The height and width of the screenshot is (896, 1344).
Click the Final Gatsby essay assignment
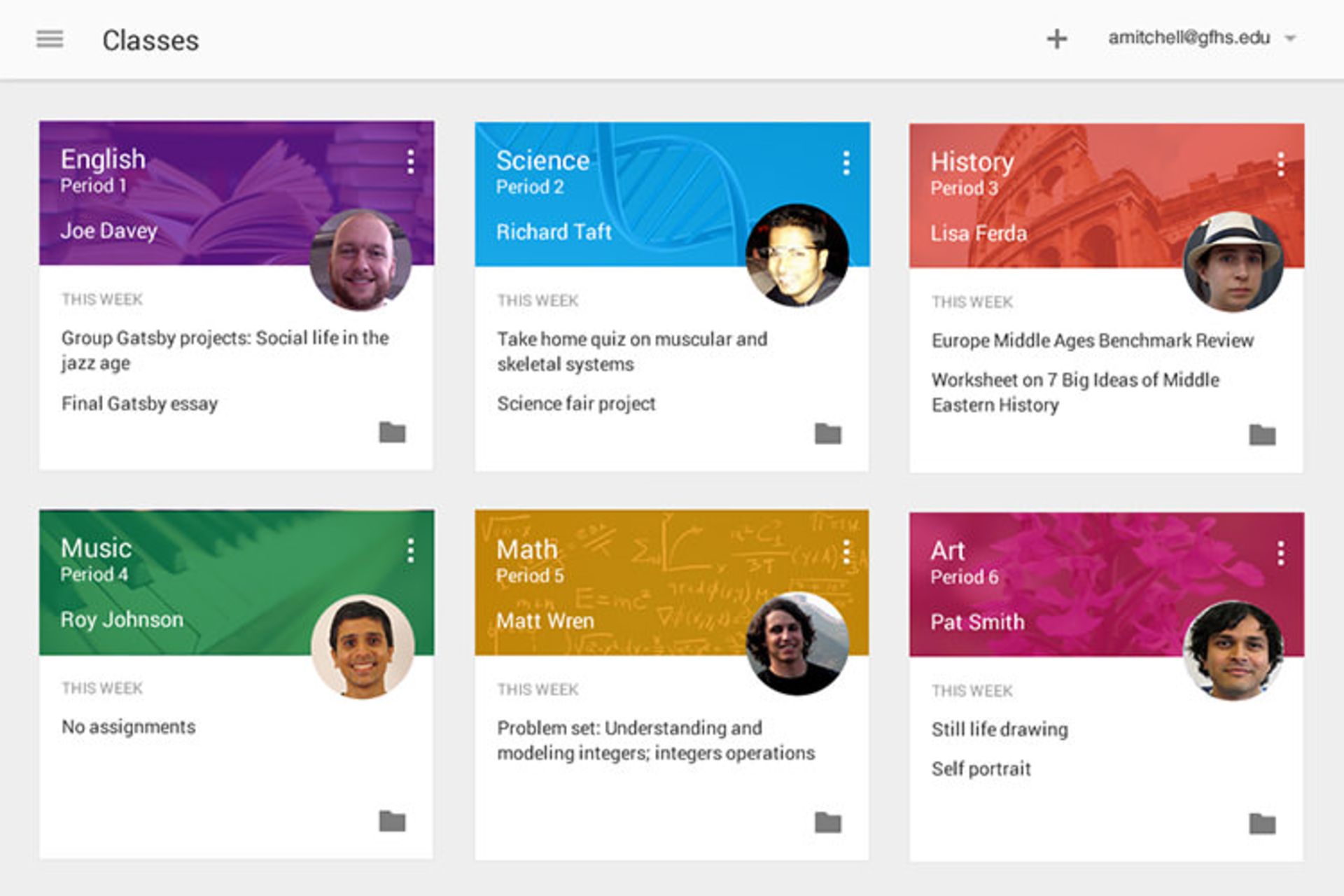139,402
